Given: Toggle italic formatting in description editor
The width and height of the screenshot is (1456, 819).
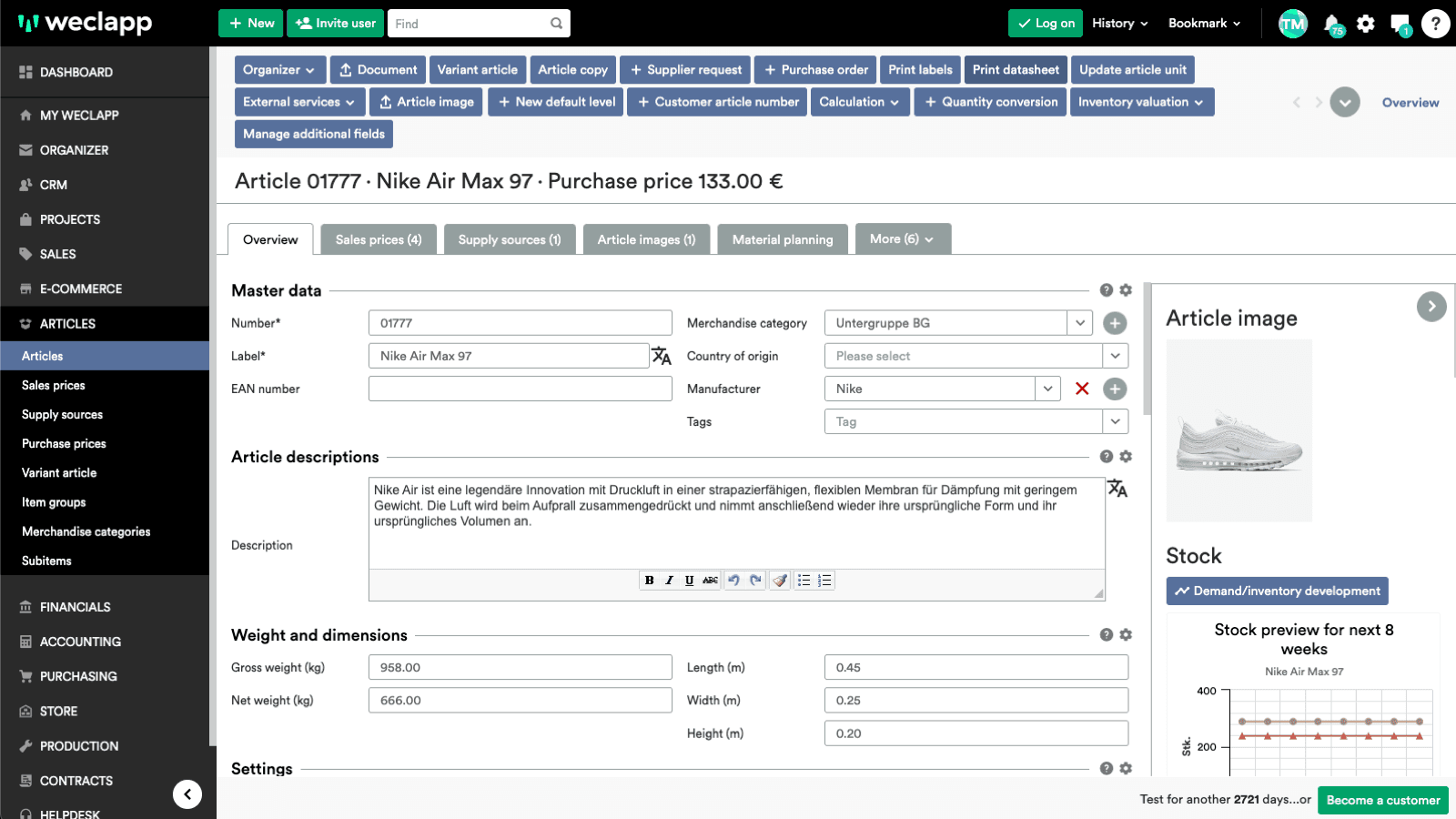Looking at the screenshot, I should coord(669,581).
